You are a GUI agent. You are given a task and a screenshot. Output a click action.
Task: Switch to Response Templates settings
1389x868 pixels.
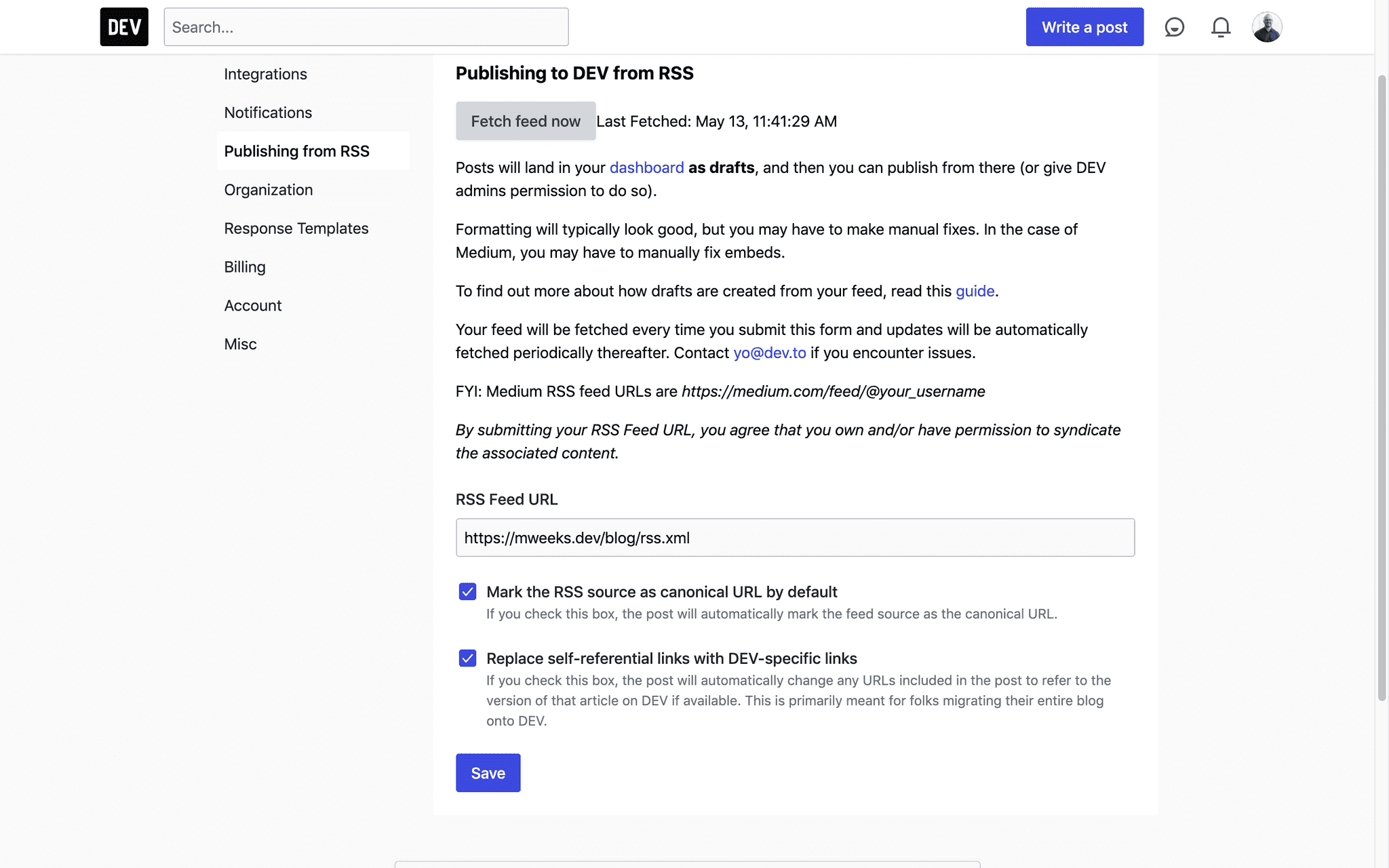pyautogui.click(x=296, y=229)
